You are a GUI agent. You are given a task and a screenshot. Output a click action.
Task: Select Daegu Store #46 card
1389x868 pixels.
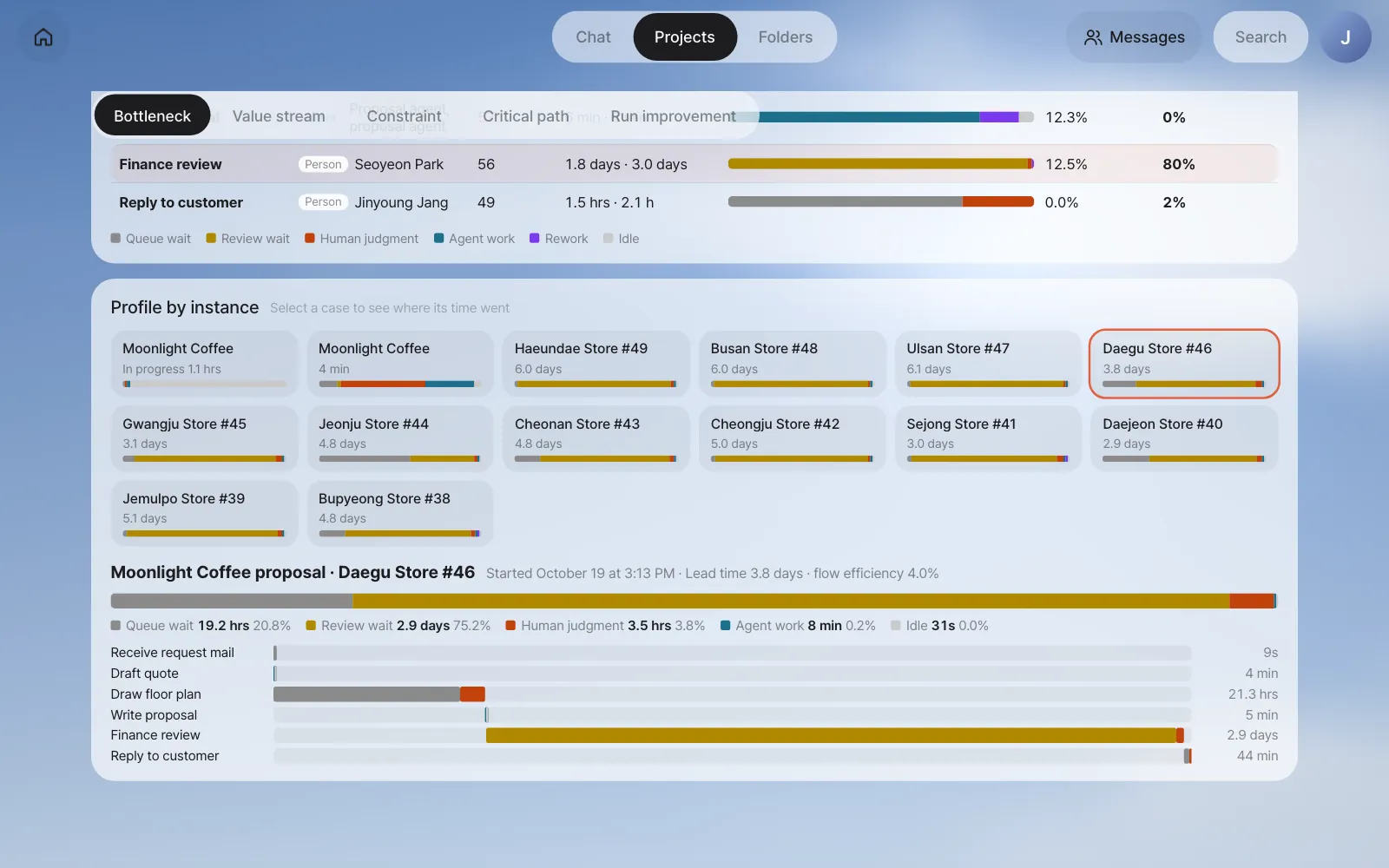[x=1184, y=364]
